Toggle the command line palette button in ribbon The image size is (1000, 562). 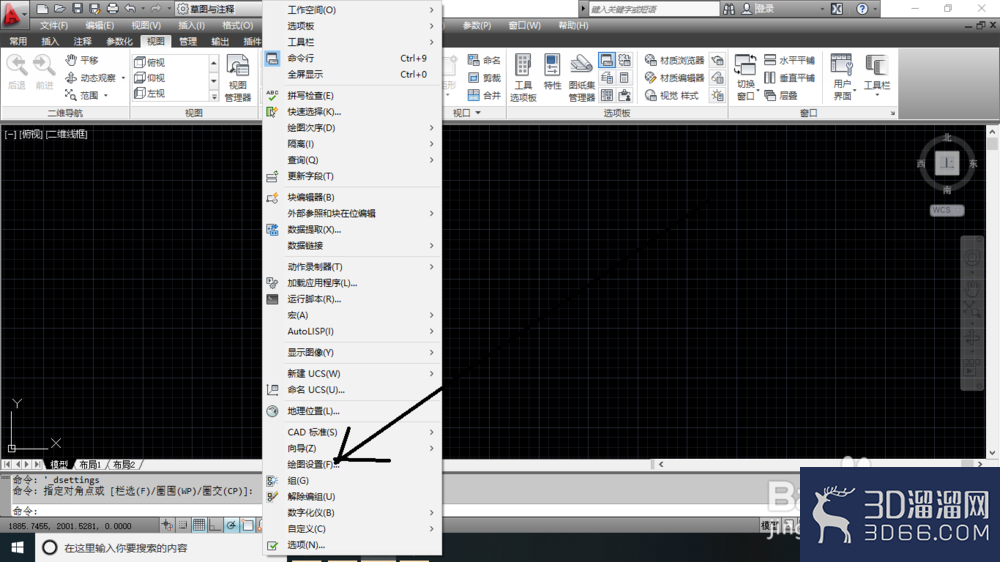607,60
